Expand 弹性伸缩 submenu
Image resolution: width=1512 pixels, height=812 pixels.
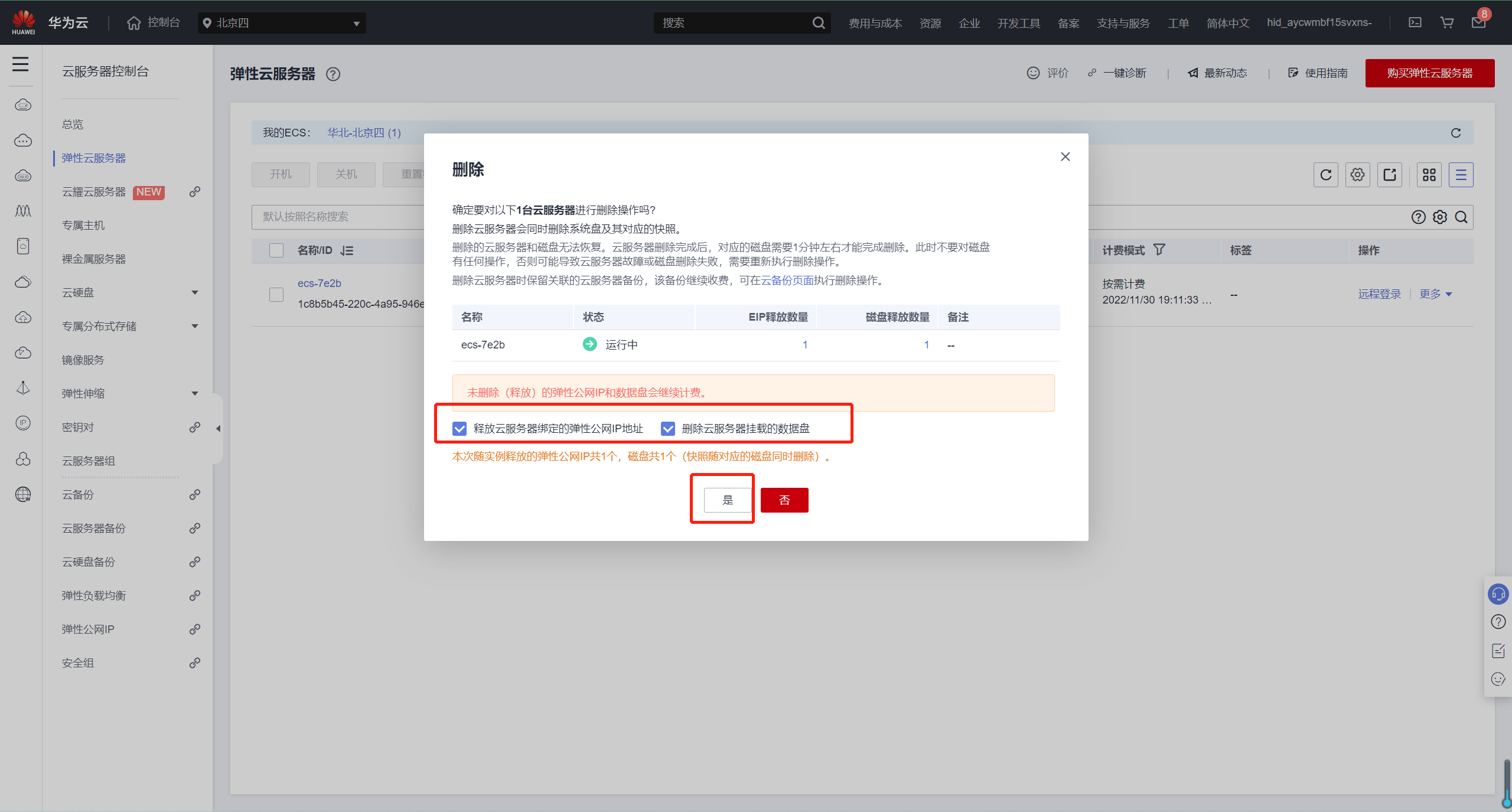tap(195, 394)
